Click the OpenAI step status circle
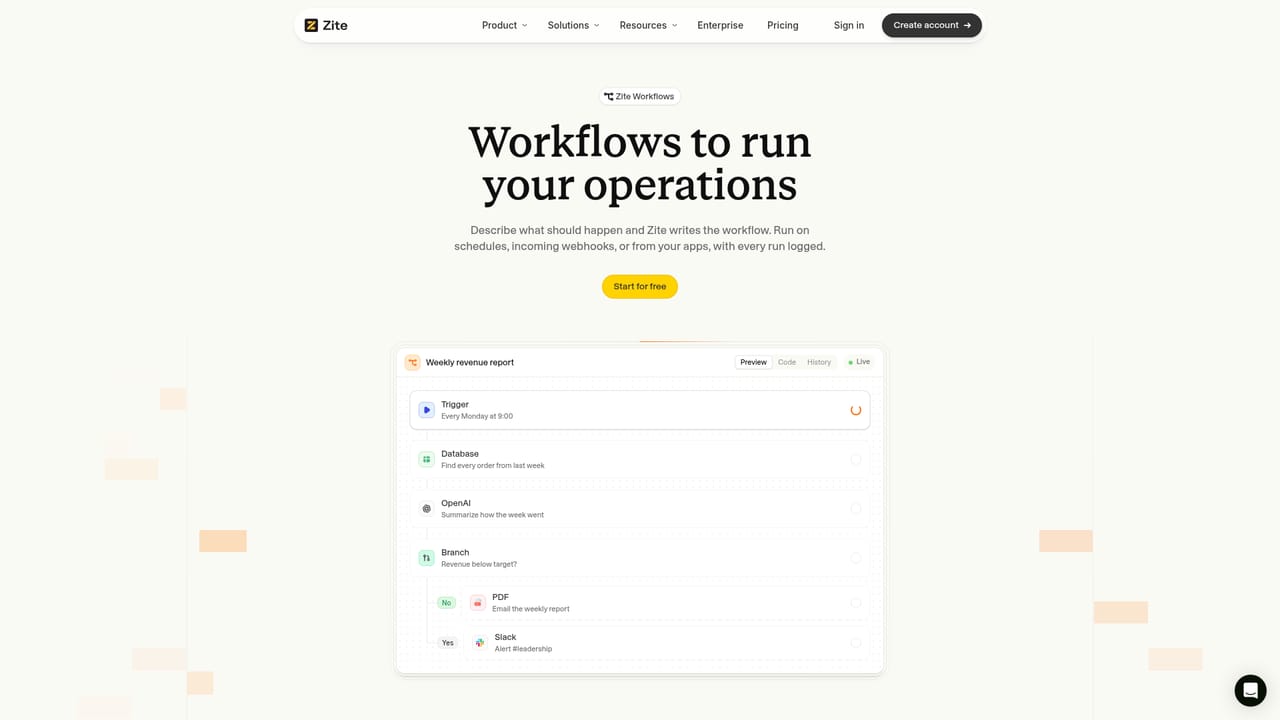Screen dimensions: 1280x720 click(x=856, y=509)
